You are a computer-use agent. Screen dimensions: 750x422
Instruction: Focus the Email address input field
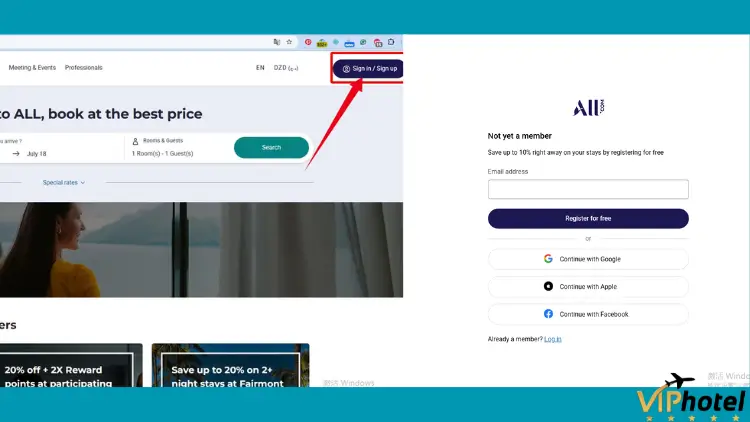point(588,189)
